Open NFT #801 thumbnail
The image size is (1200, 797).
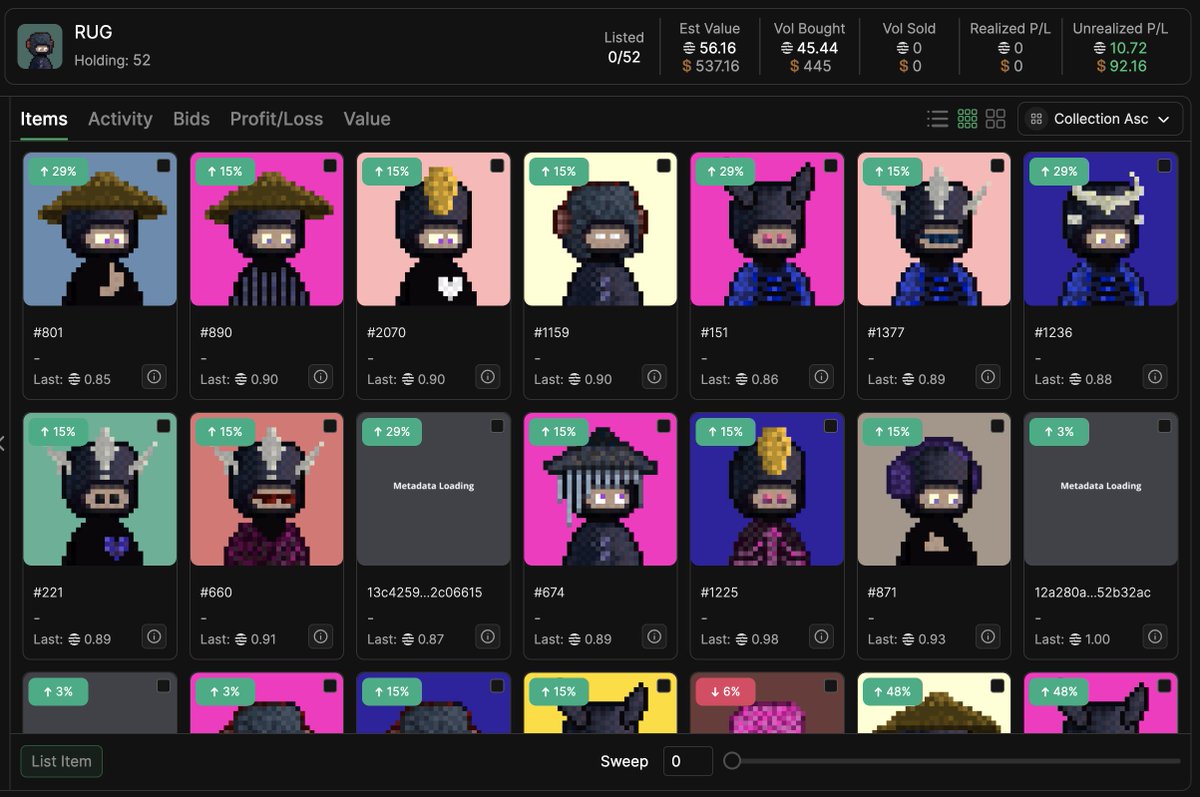(x=100, y=229)
